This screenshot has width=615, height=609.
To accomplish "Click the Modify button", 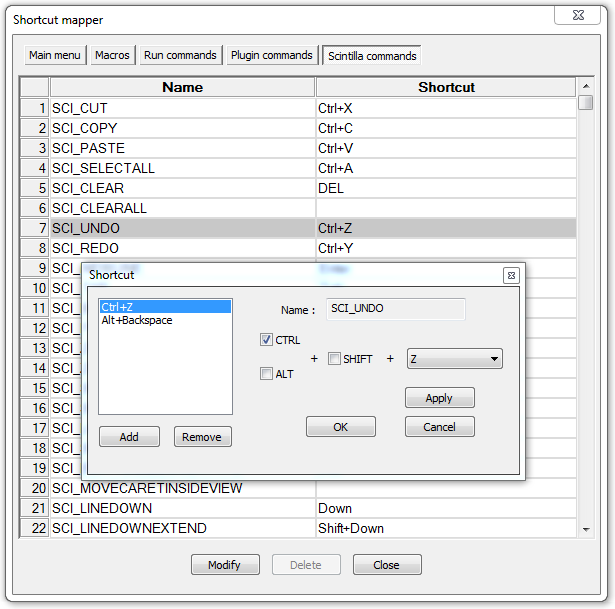I will (x=225, y=565).
